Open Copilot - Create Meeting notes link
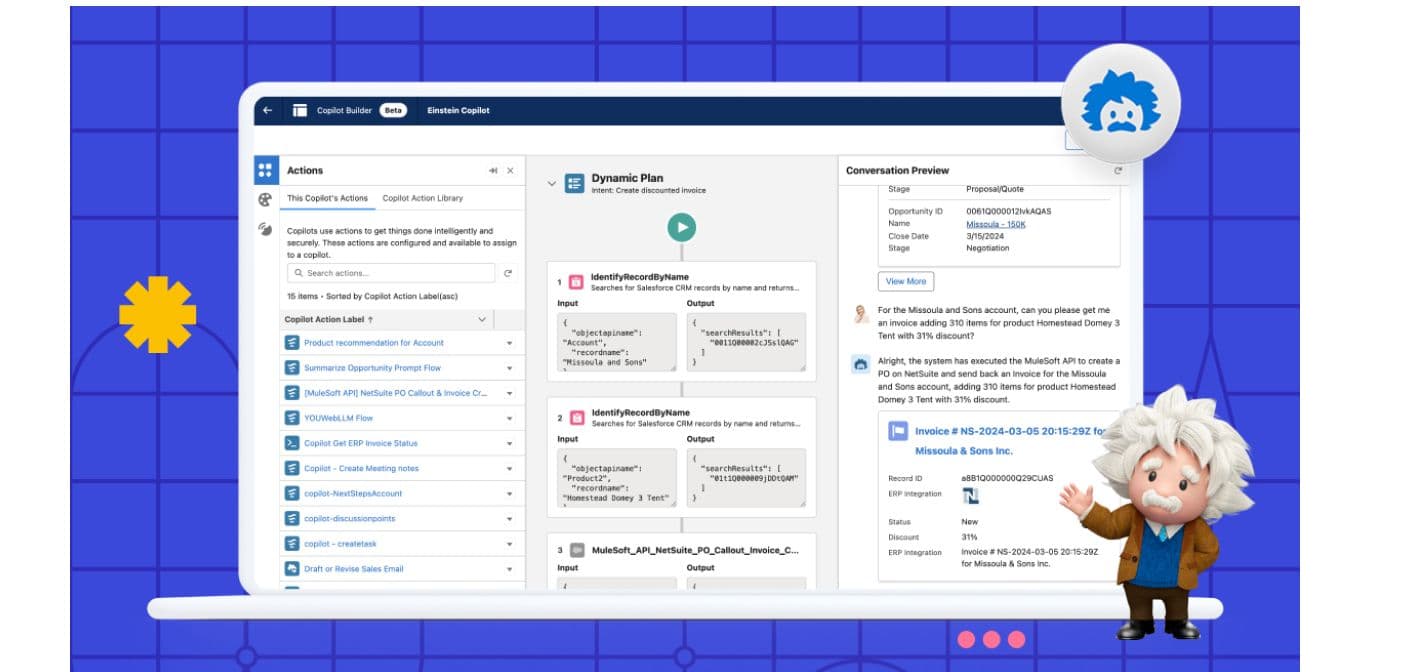This screenshot has height=672, width=1408. click(x=361, y=469)
